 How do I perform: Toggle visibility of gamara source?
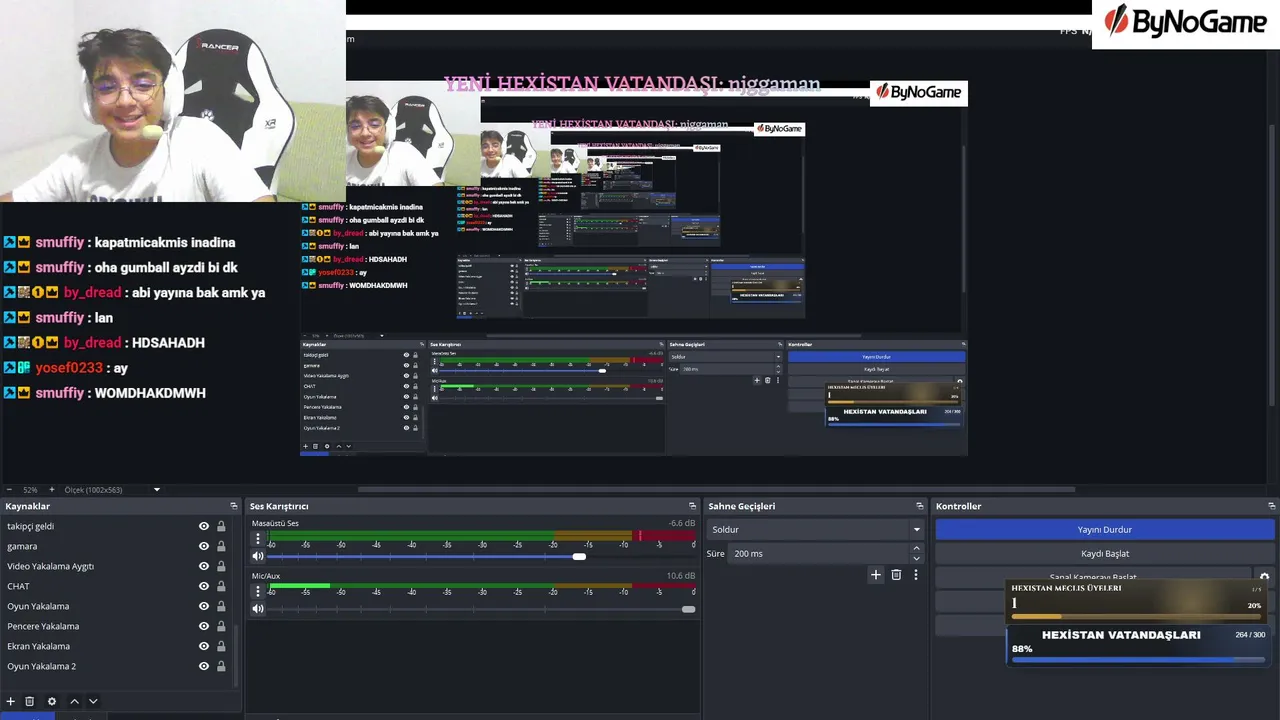tap(204, 546)
